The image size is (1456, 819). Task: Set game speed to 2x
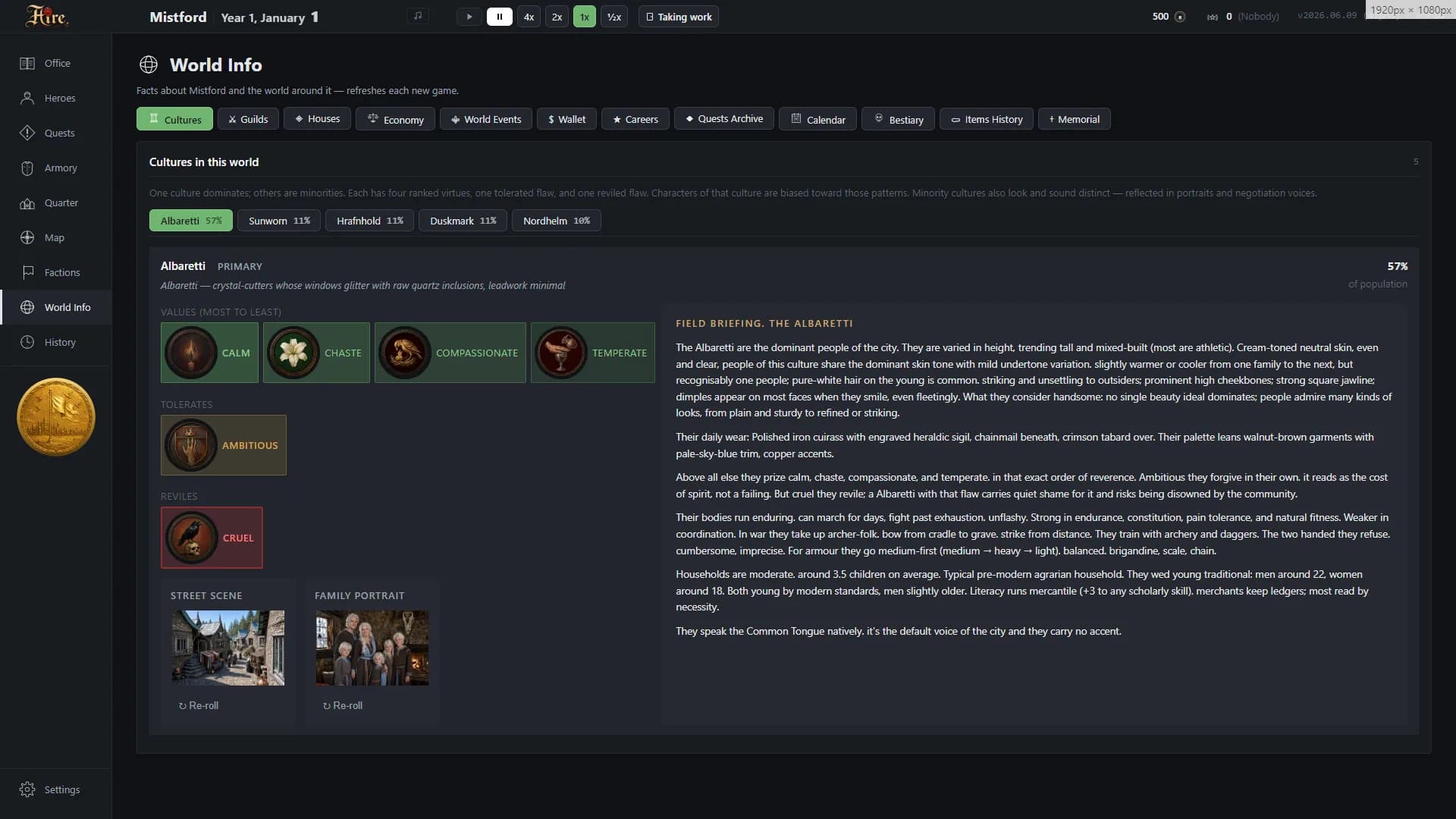click(557, 17)
